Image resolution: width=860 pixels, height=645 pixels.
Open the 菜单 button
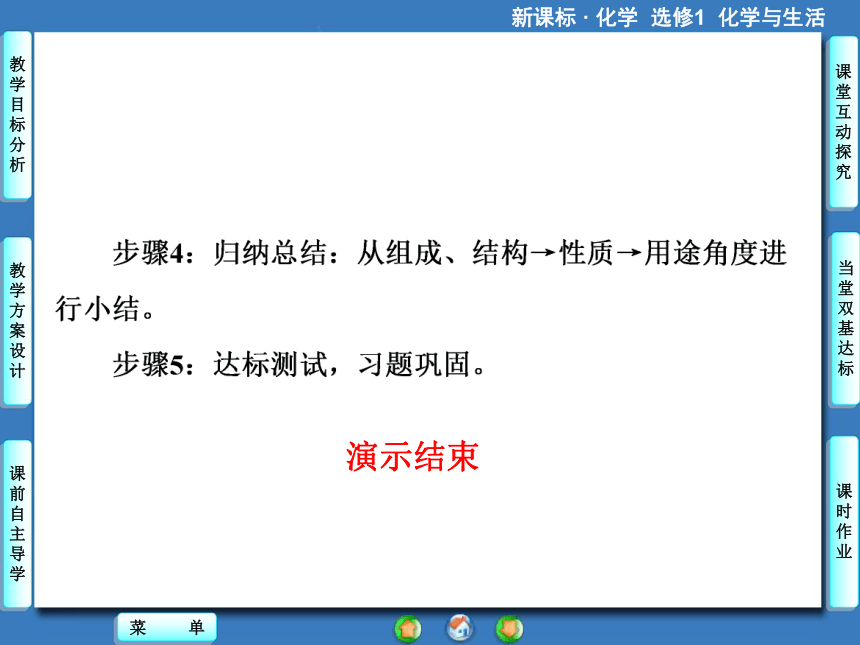167,627
